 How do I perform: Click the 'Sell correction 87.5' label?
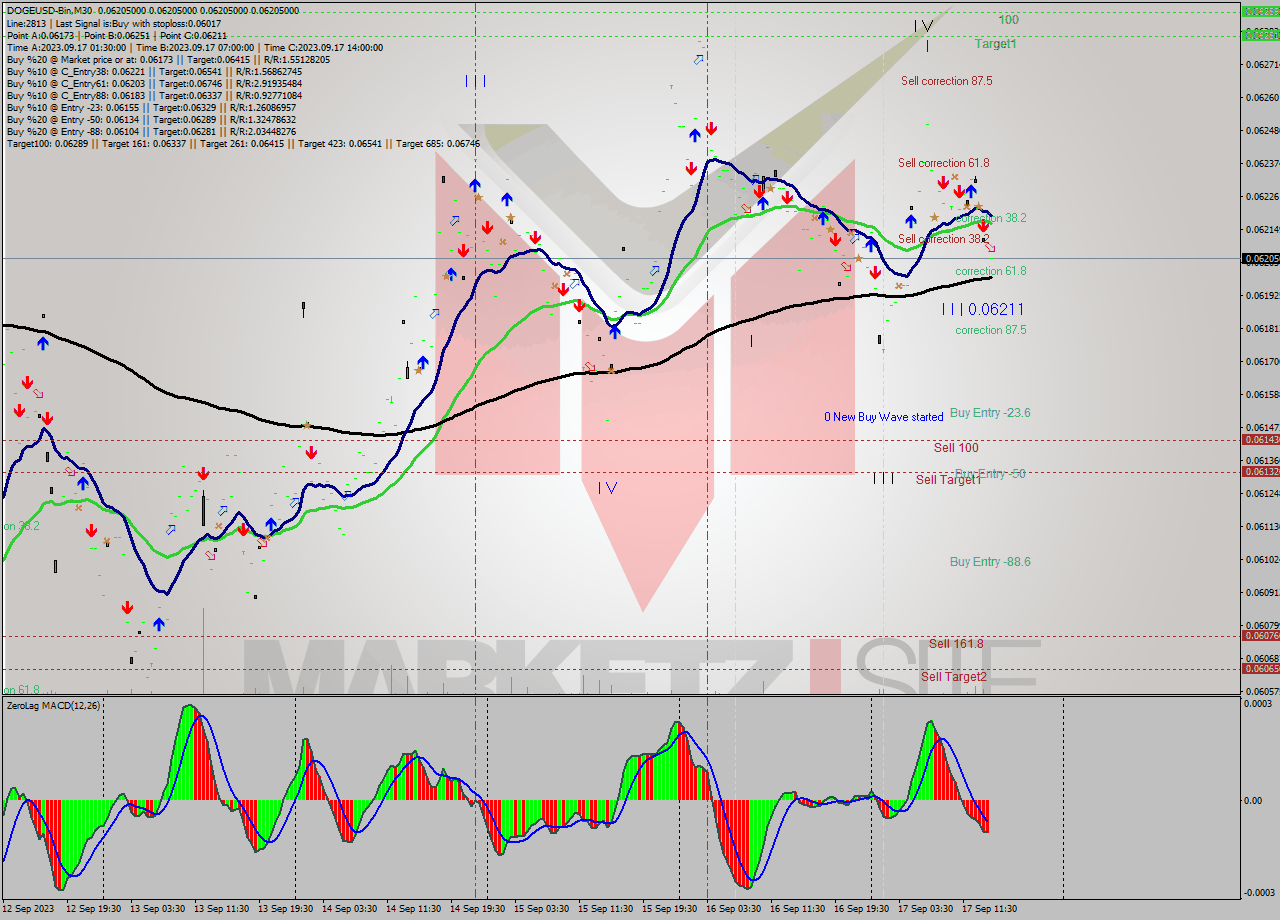[x=946, y=81]
